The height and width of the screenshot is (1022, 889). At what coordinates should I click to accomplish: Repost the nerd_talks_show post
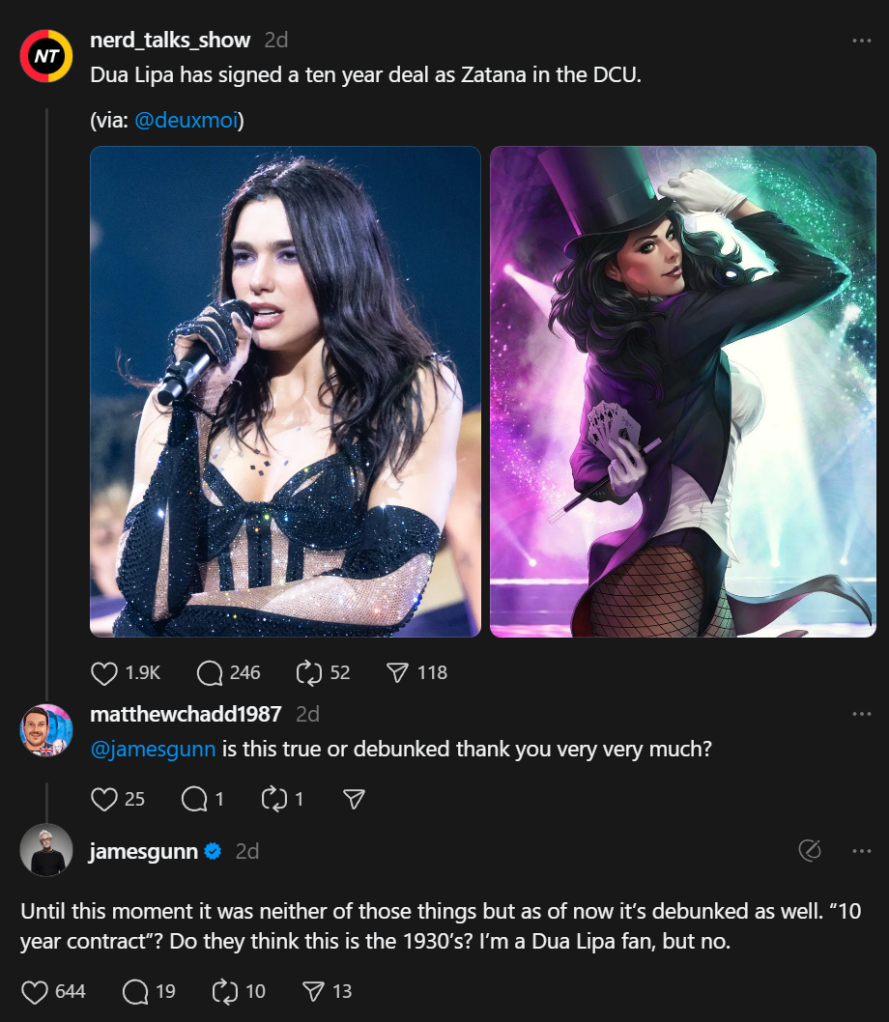(310, 673)
